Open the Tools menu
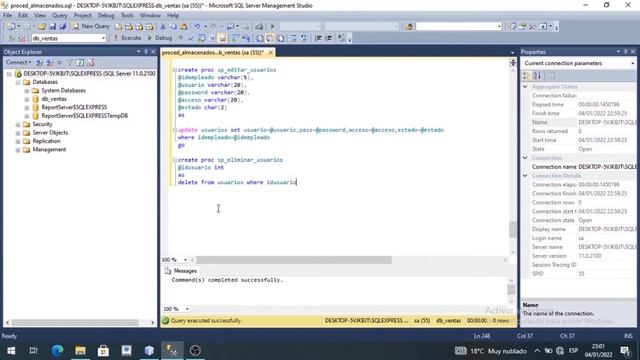The width and height of the screenshot is (640, 360). pyautogui.click(x=127, y=16)
